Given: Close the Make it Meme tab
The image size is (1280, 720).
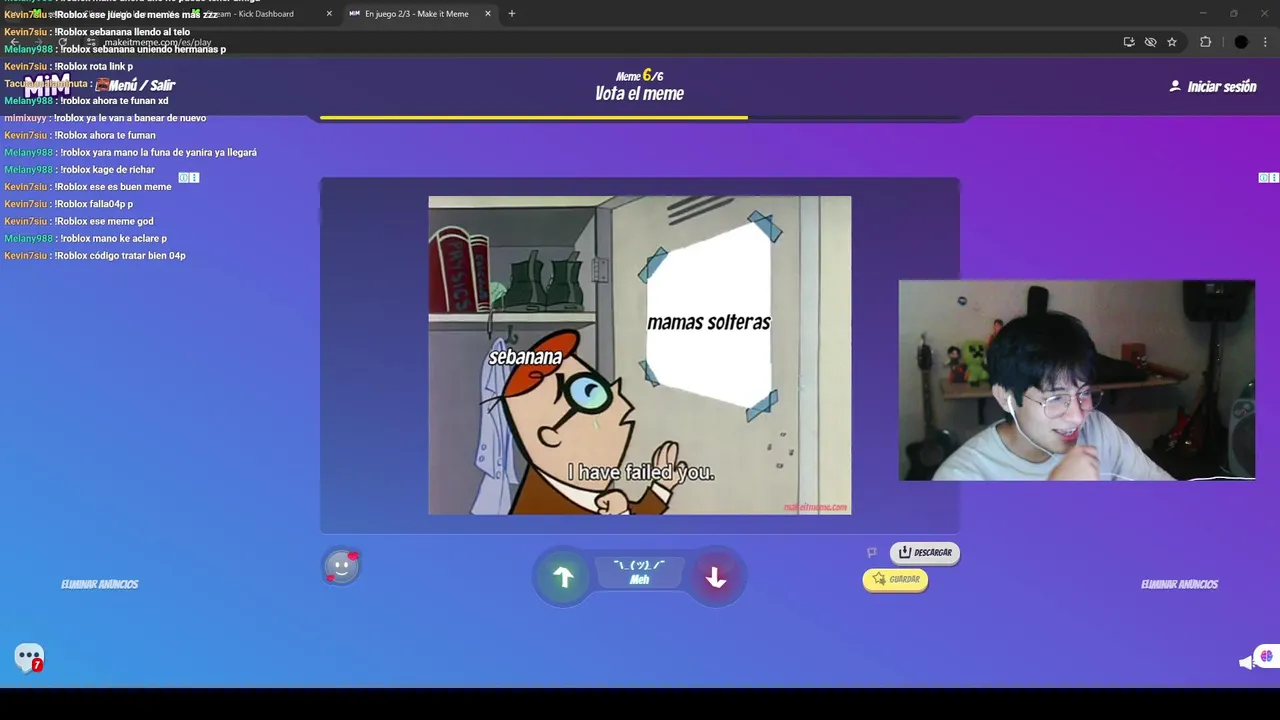Looking at the screenshot, I should [x=488, y=14].
